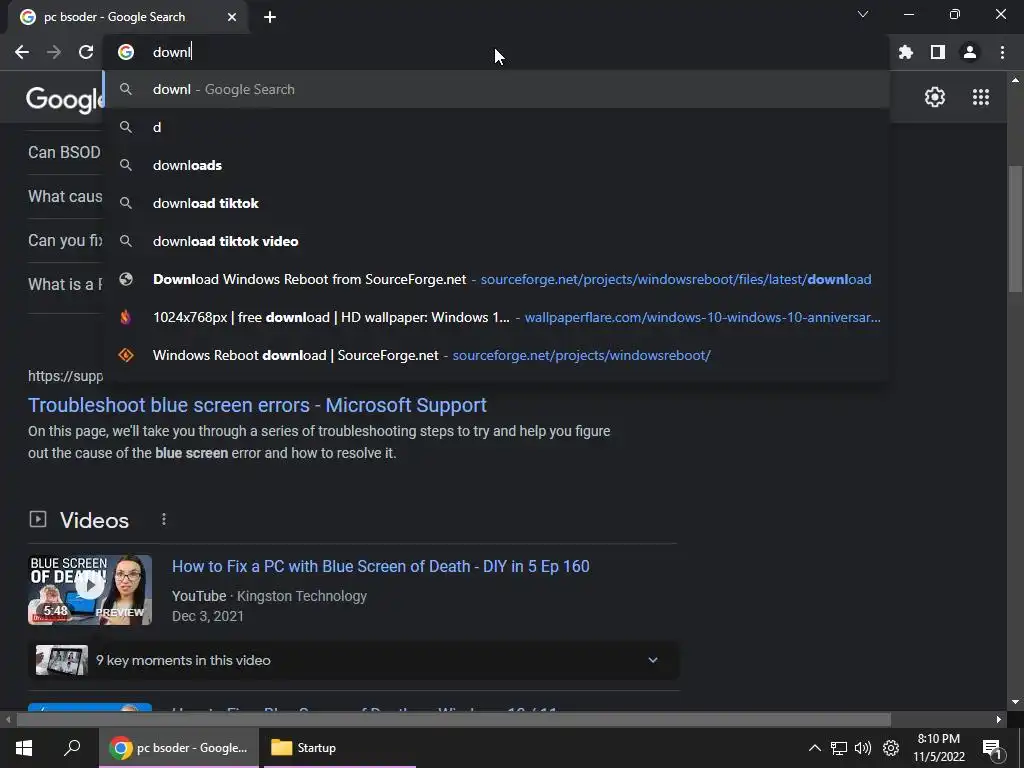Open the Windows Start menu
This screenshot has width=1024, height=768.
pyautogui.click(x=24, y=748)
